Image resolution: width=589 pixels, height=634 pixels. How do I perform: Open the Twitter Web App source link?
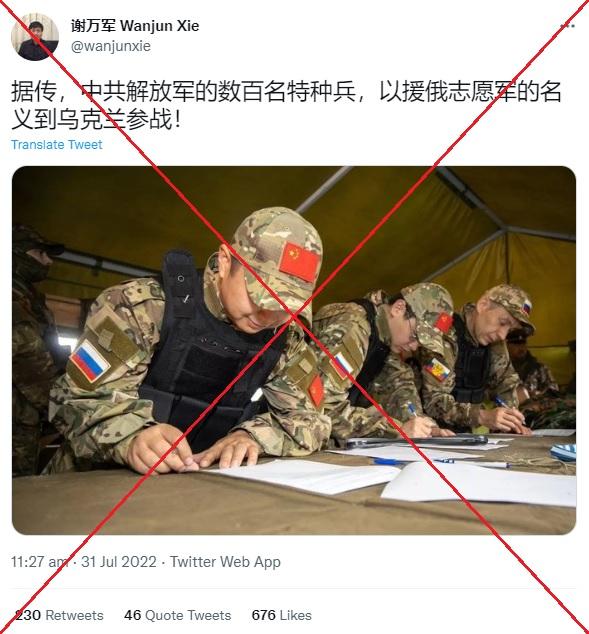pyautogui.click(x=225, y=562)
